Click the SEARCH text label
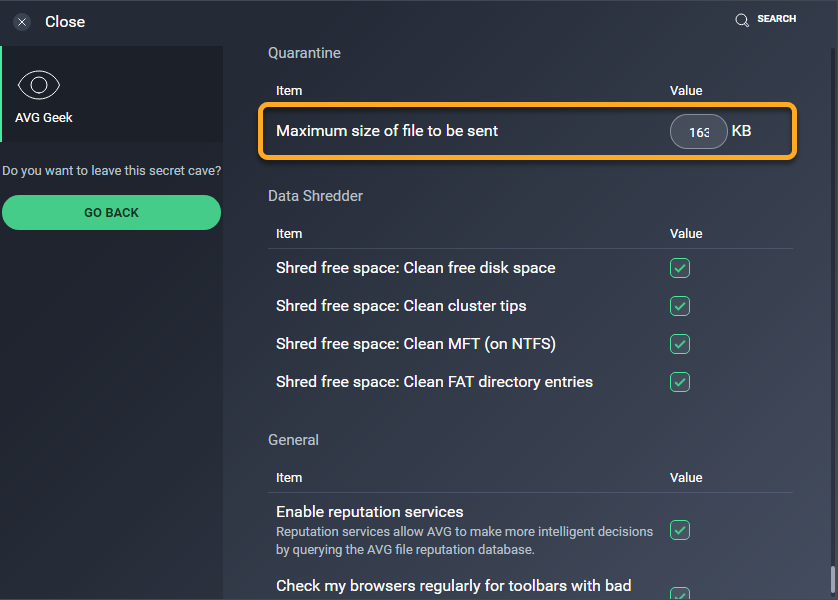The image size is (838, 600). click(777, 19)
